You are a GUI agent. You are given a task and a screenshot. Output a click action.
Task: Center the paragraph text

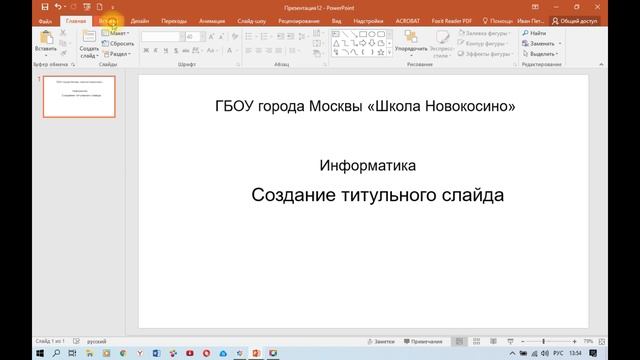pos(258,51)
